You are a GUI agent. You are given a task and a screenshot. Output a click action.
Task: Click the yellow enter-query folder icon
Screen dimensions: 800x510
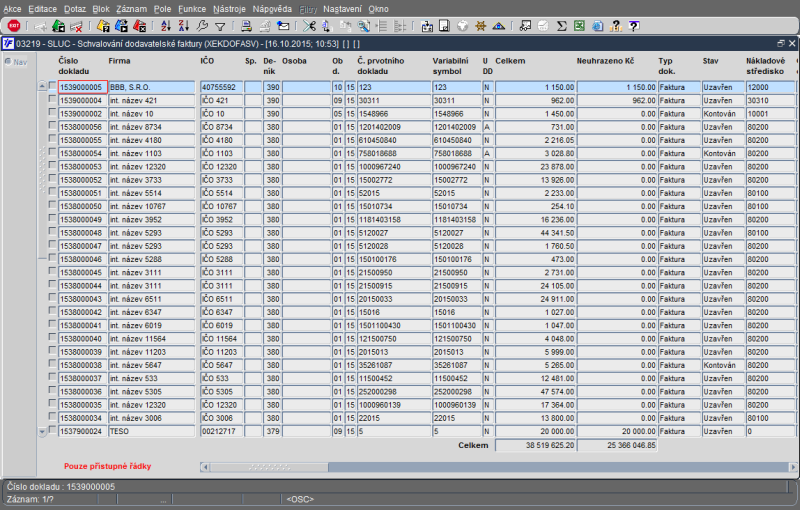point(103,26)
